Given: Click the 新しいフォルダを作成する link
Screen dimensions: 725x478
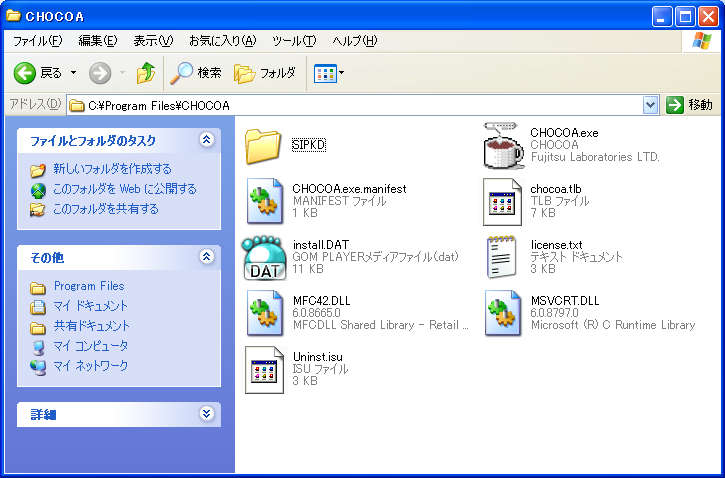Looking at the screenshot, I should tap(111, 169).
